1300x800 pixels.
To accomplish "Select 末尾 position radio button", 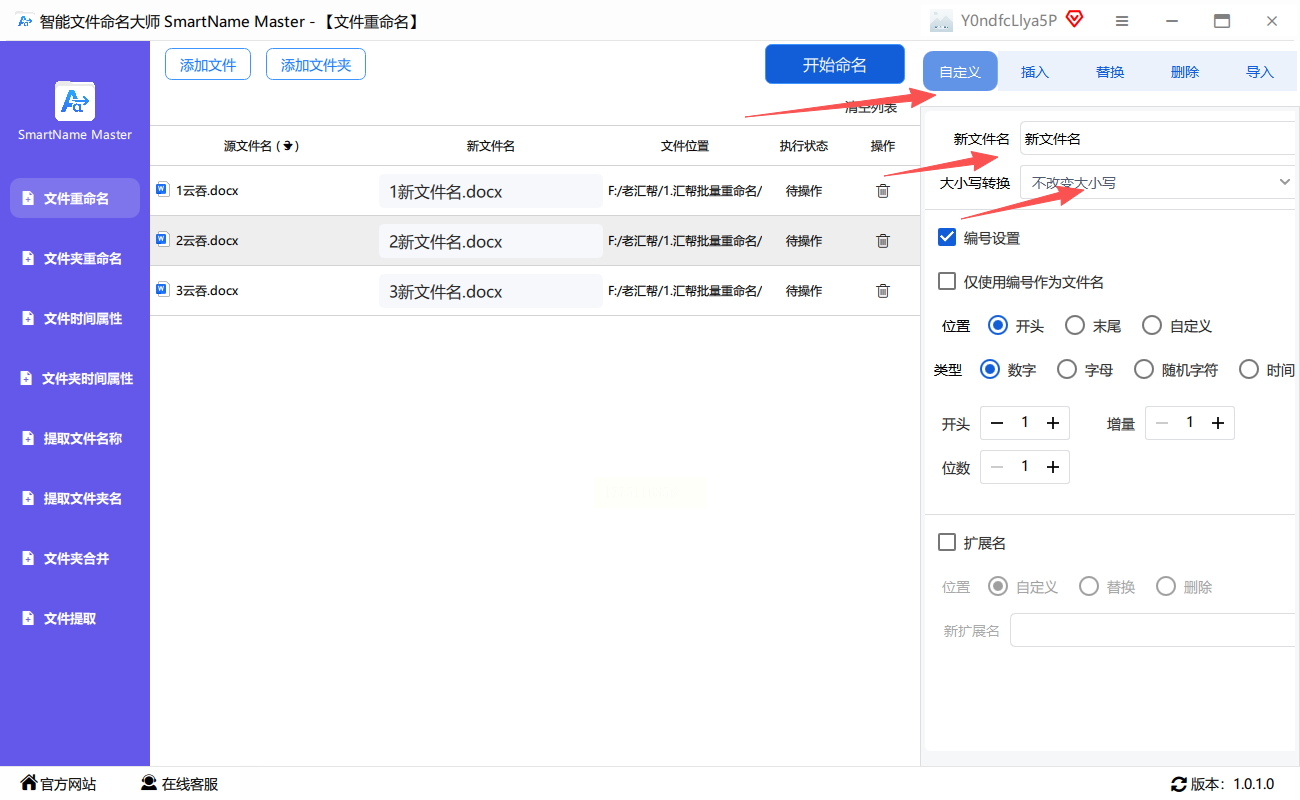I will pos(1075,326).
